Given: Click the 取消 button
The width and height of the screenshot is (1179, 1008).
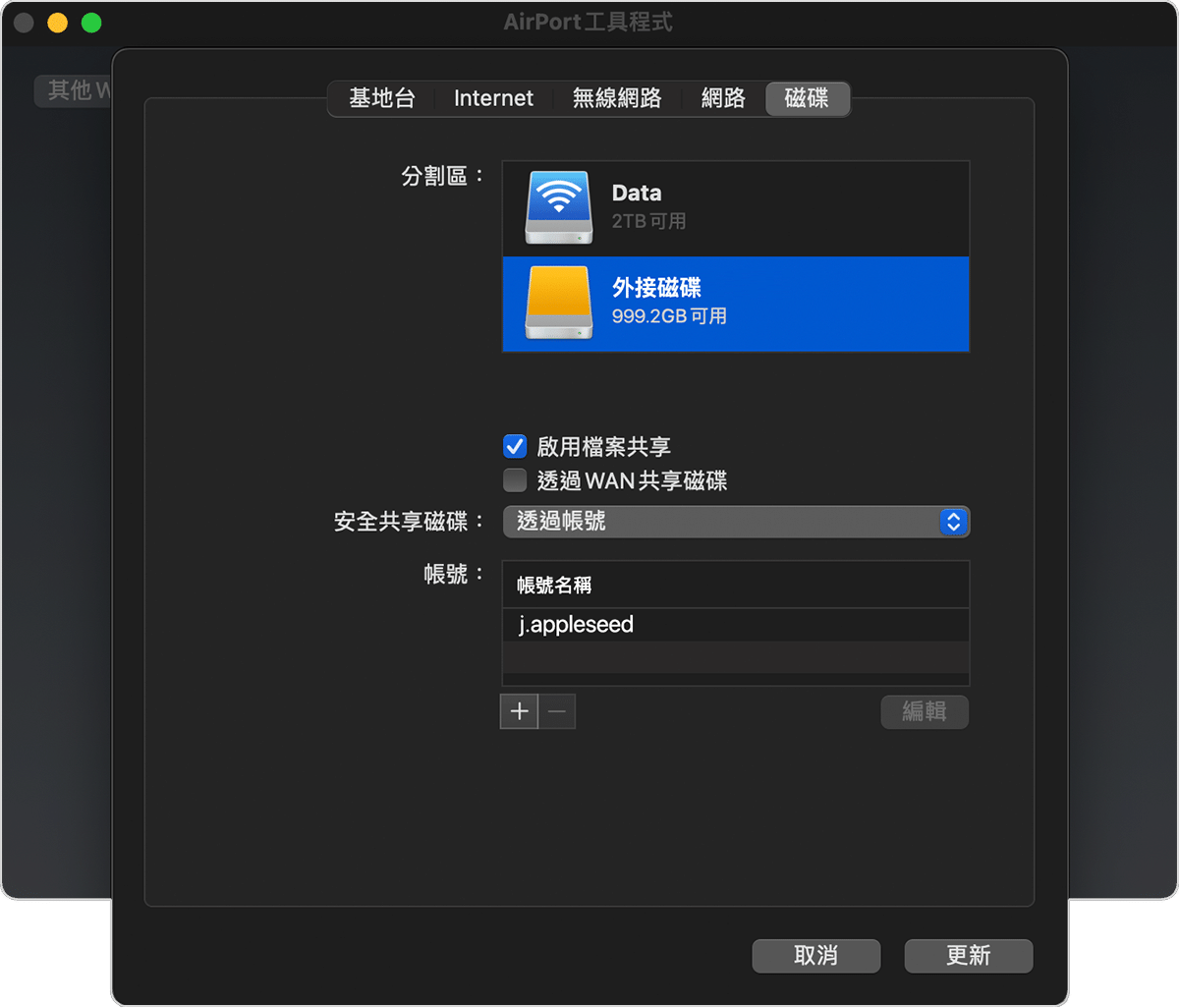Looking at the screenshot, I should (x=815, y=955).
